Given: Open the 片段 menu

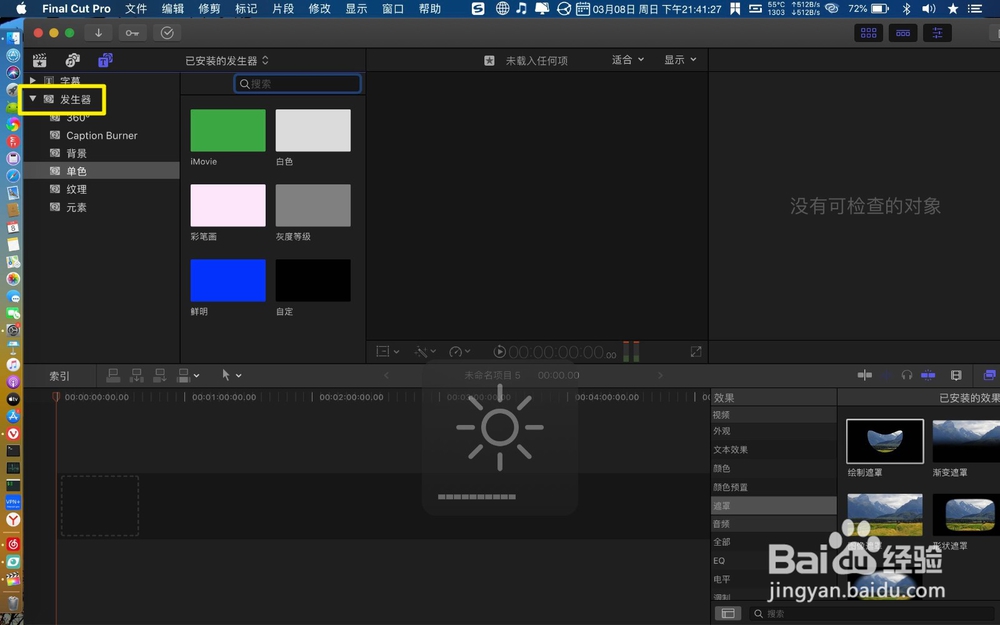Looking at the screenshot, I should (283, 8).
